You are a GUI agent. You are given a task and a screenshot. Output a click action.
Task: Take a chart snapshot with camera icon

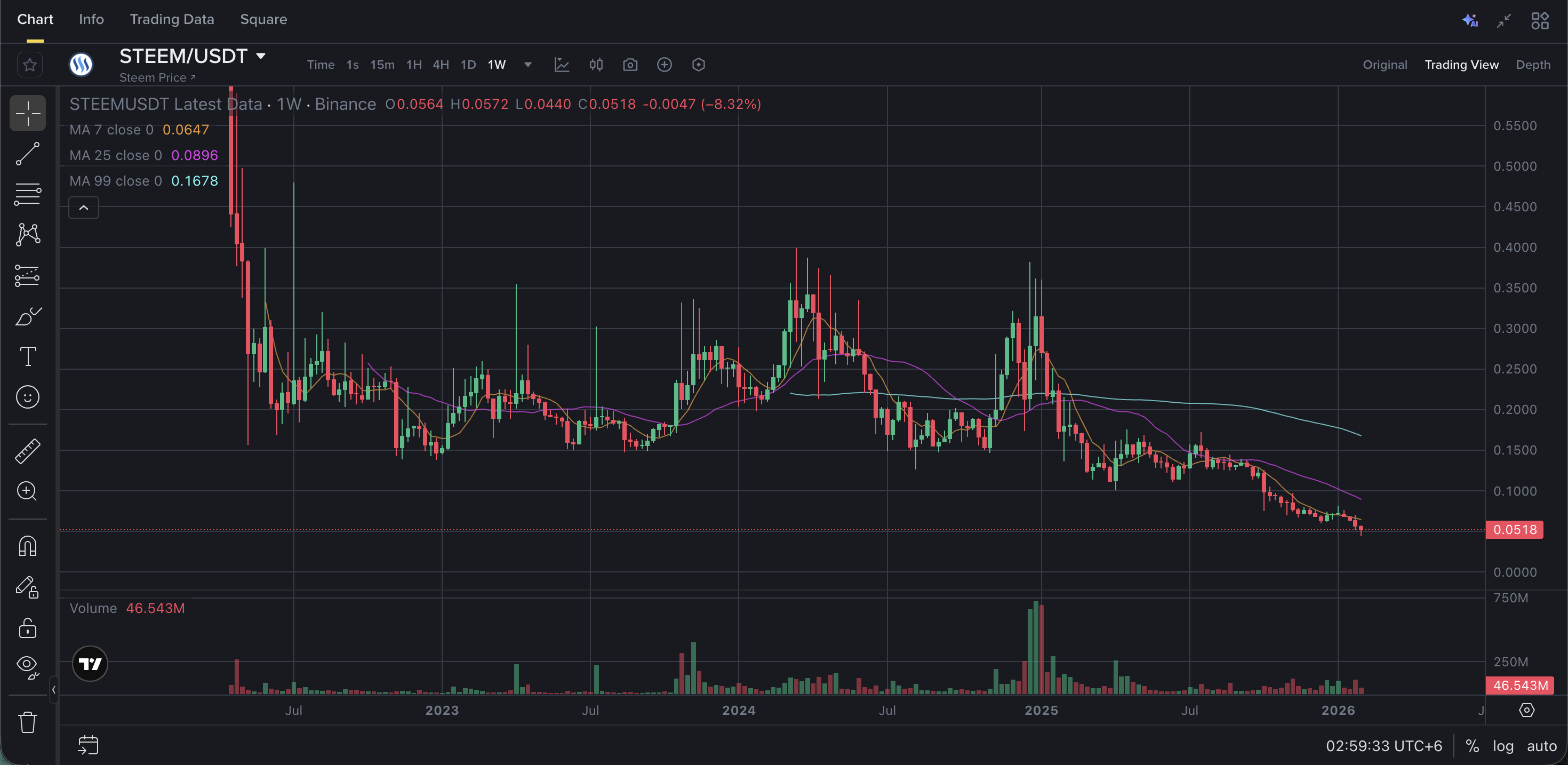[630, 65]
